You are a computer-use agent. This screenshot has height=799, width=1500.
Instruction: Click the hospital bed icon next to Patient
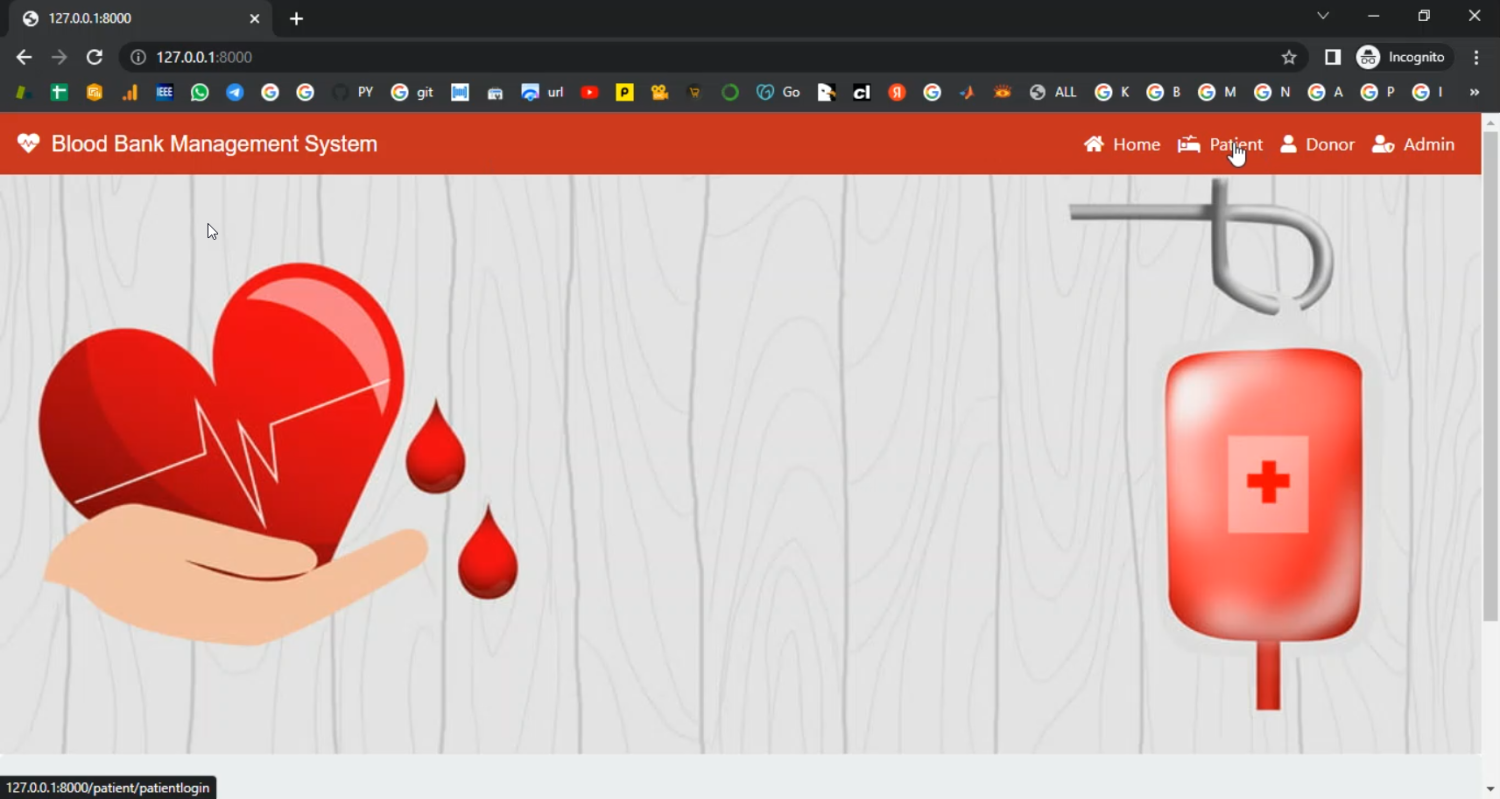click(1189, 144)
